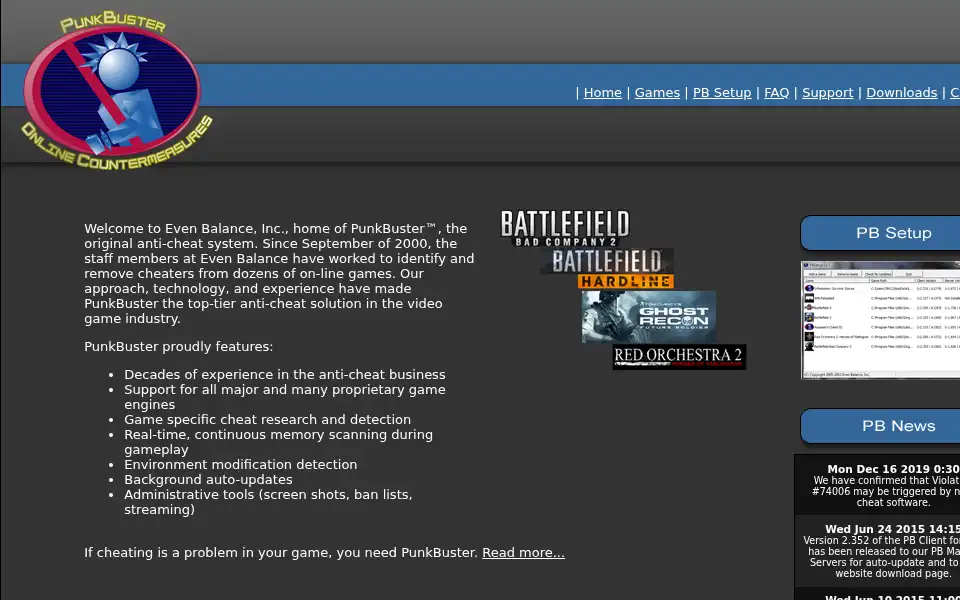The width and height of the screenshot is (960, 600).
Task: Click the Battlefield Hardline logo
Action: tap(607, 268)
